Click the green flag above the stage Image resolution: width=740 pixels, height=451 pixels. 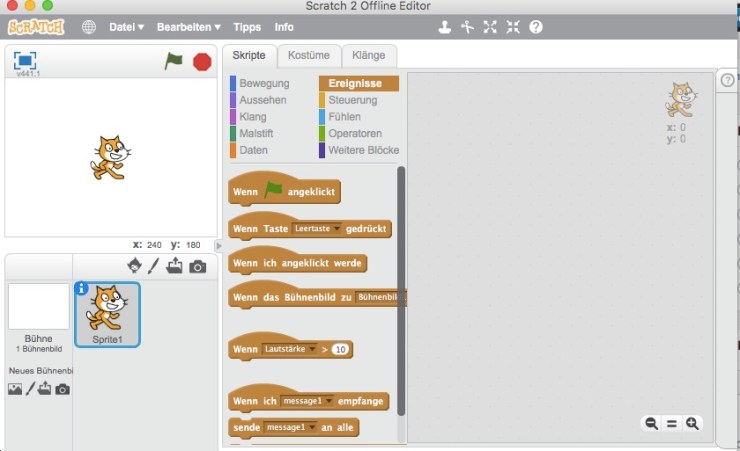(x=174, y=61)
